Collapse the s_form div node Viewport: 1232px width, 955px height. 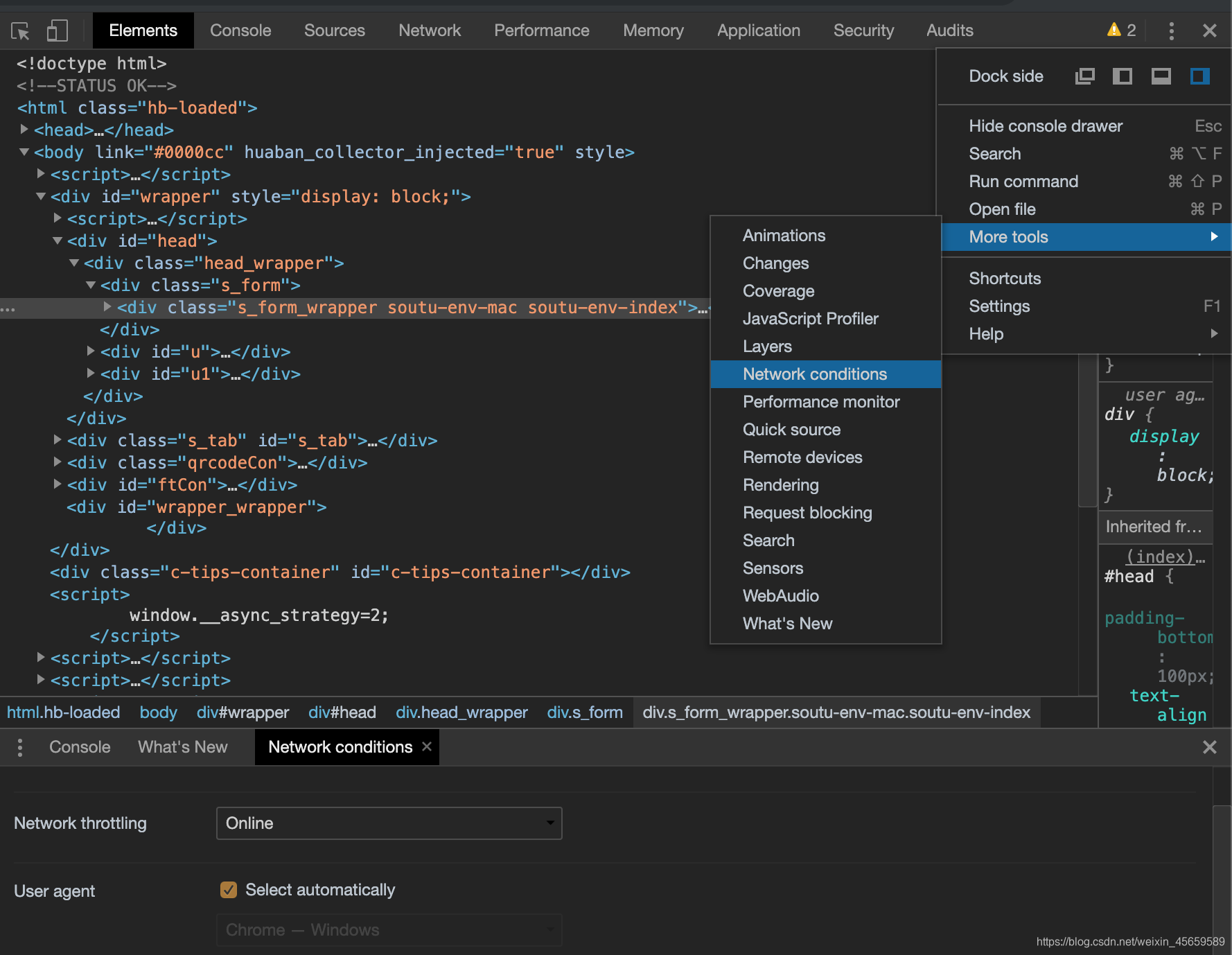coord(91,285)
